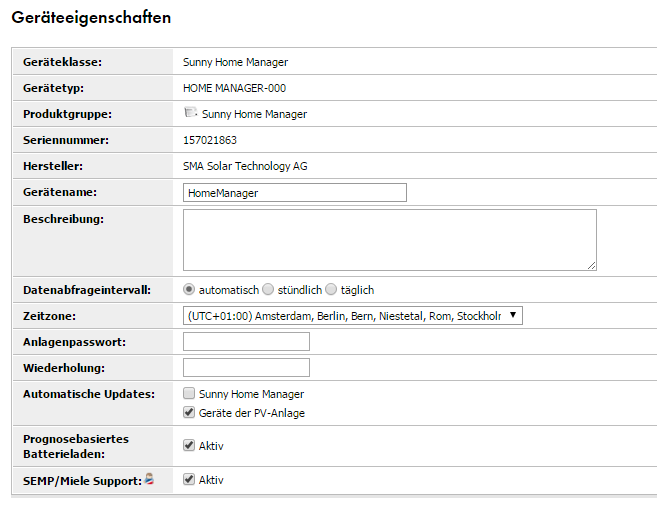Click the SEMP/Miele Support help icon
The image size is (657, 511).
(149, 479)
